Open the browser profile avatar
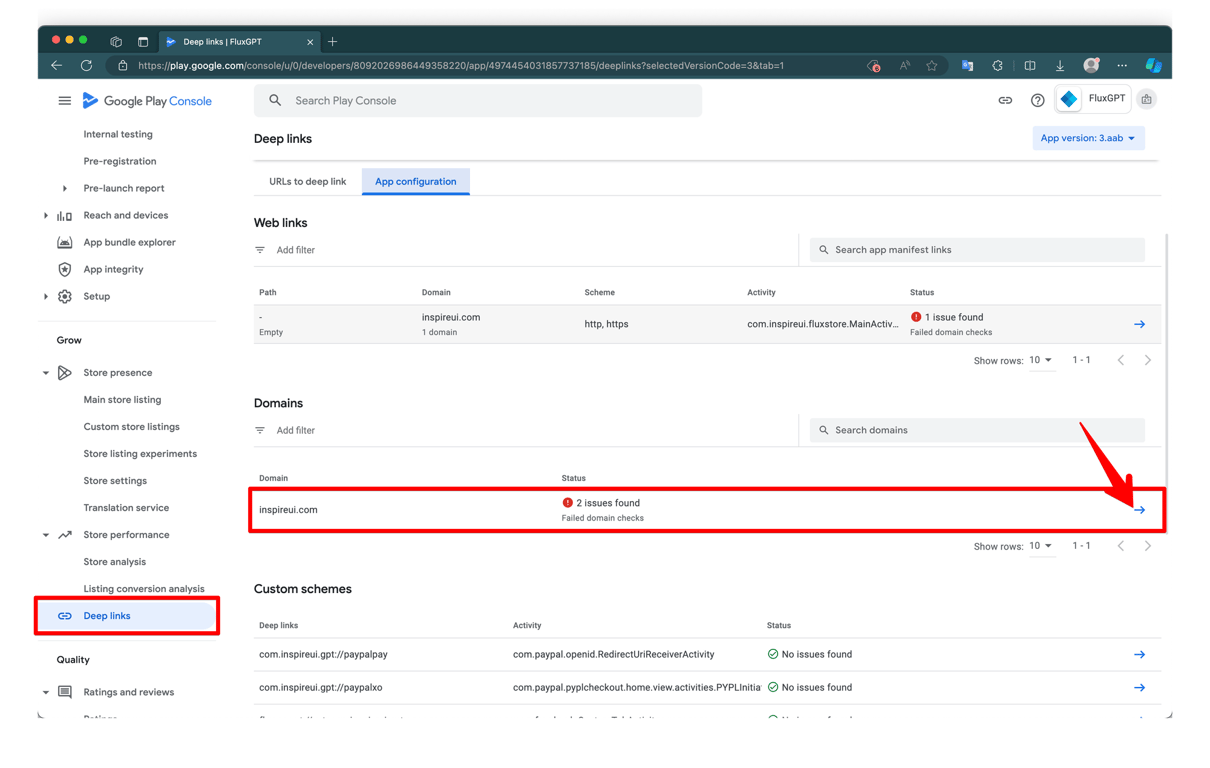Viewport: 1210px width, 768px height. pos(1091,65)
